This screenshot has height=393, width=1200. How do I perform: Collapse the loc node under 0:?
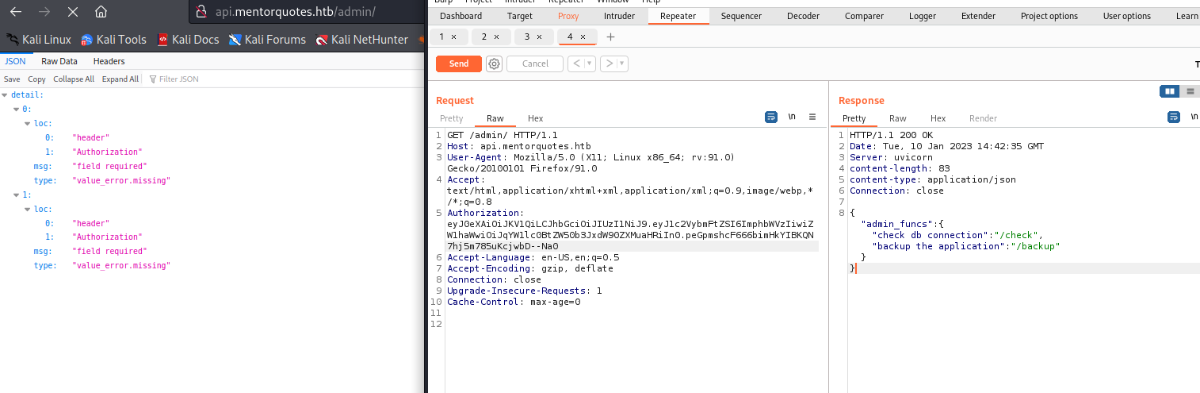27,123
